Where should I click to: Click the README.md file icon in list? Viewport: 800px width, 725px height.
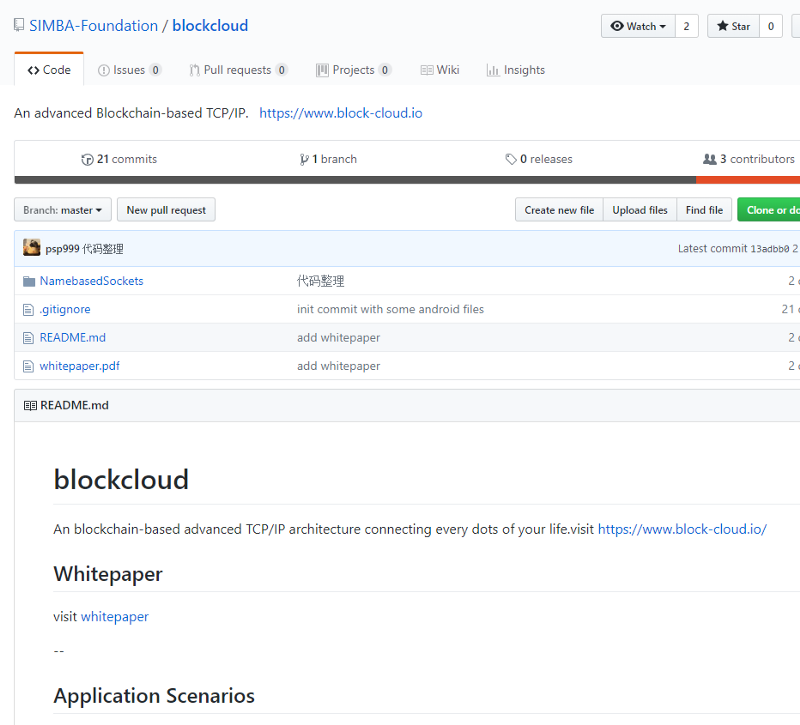pos(29,338)
